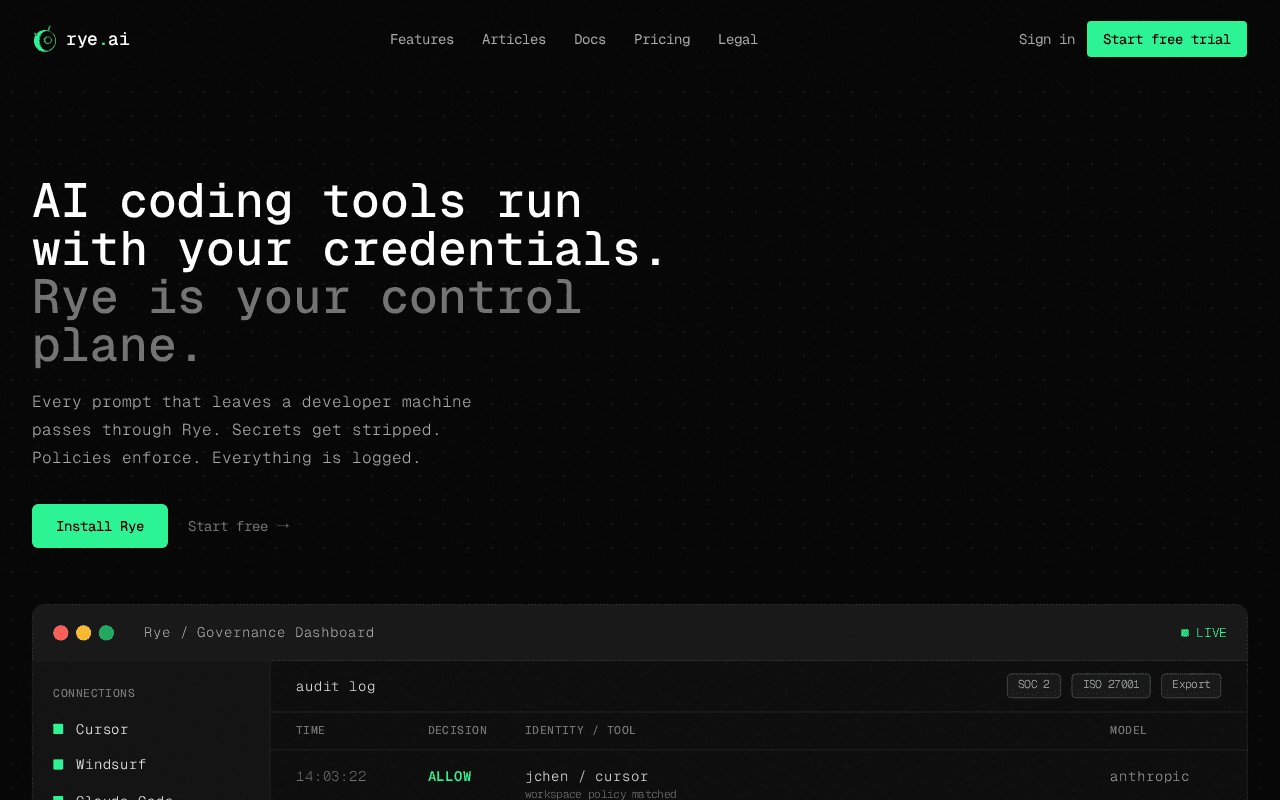Click the Sign in link
The width and height of the screenshot is (1280, 800).
click(x=1047, y=39)
